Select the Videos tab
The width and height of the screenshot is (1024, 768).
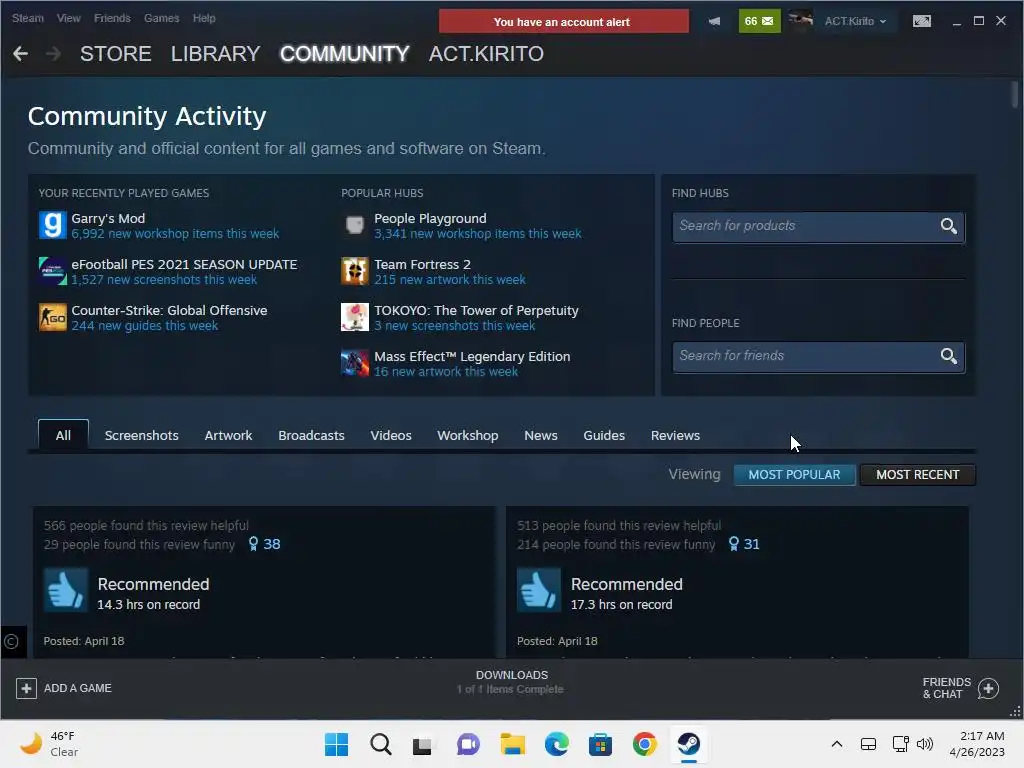click(391, 436)
